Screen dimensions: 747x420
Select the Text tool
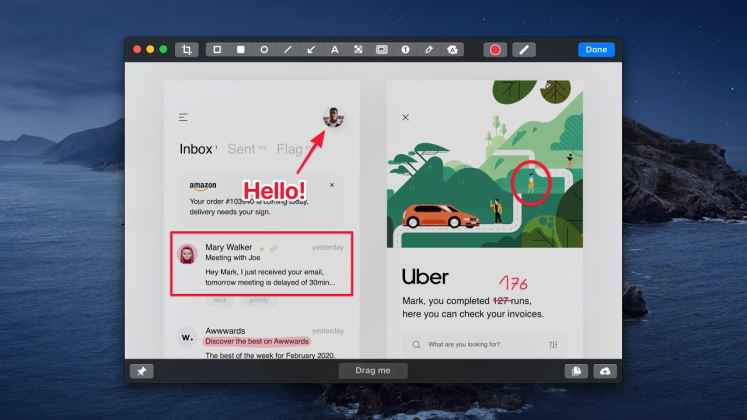(334, 49)
